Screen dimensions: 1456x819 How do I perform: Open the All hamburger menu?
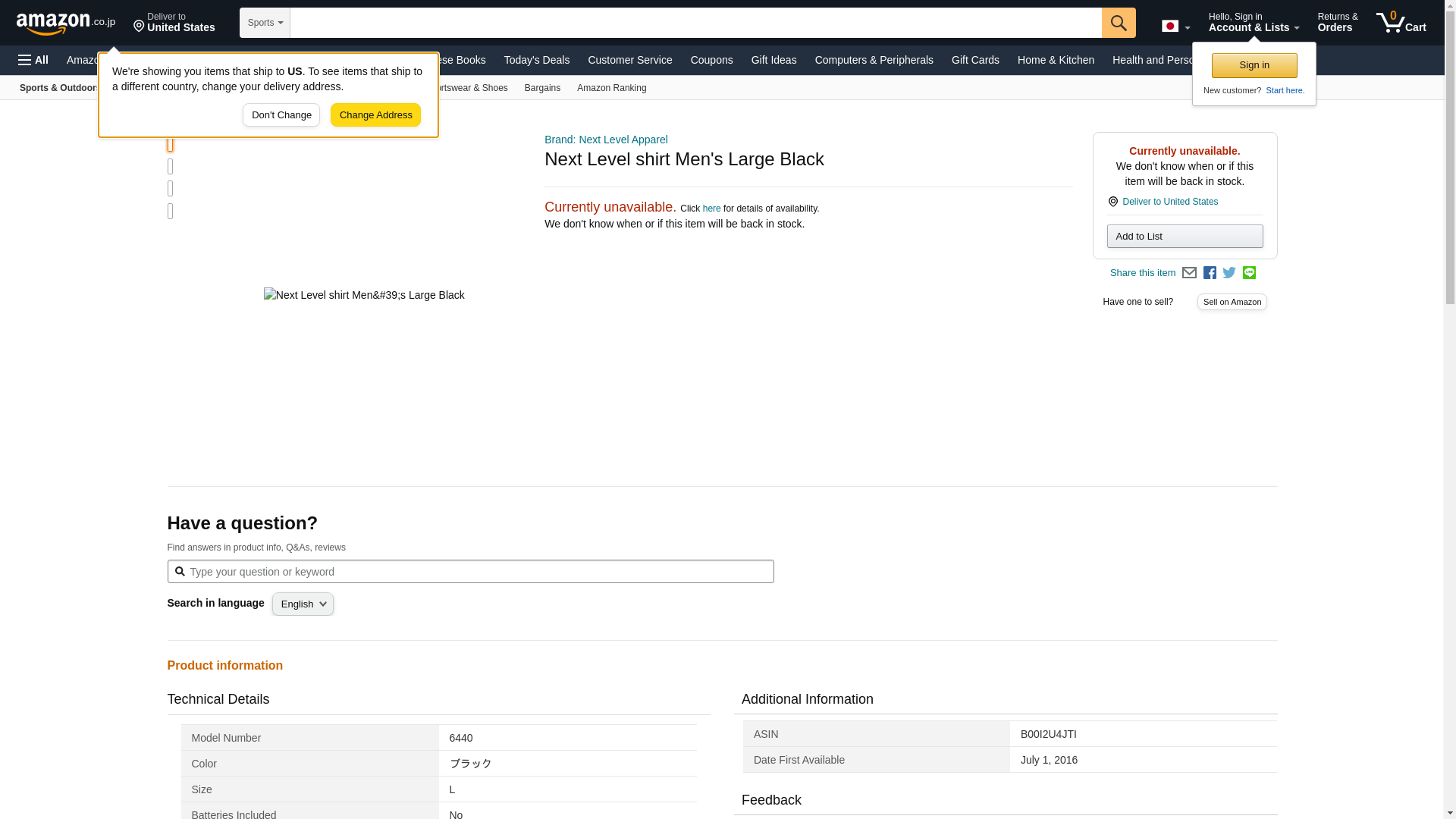click(33, 60)
